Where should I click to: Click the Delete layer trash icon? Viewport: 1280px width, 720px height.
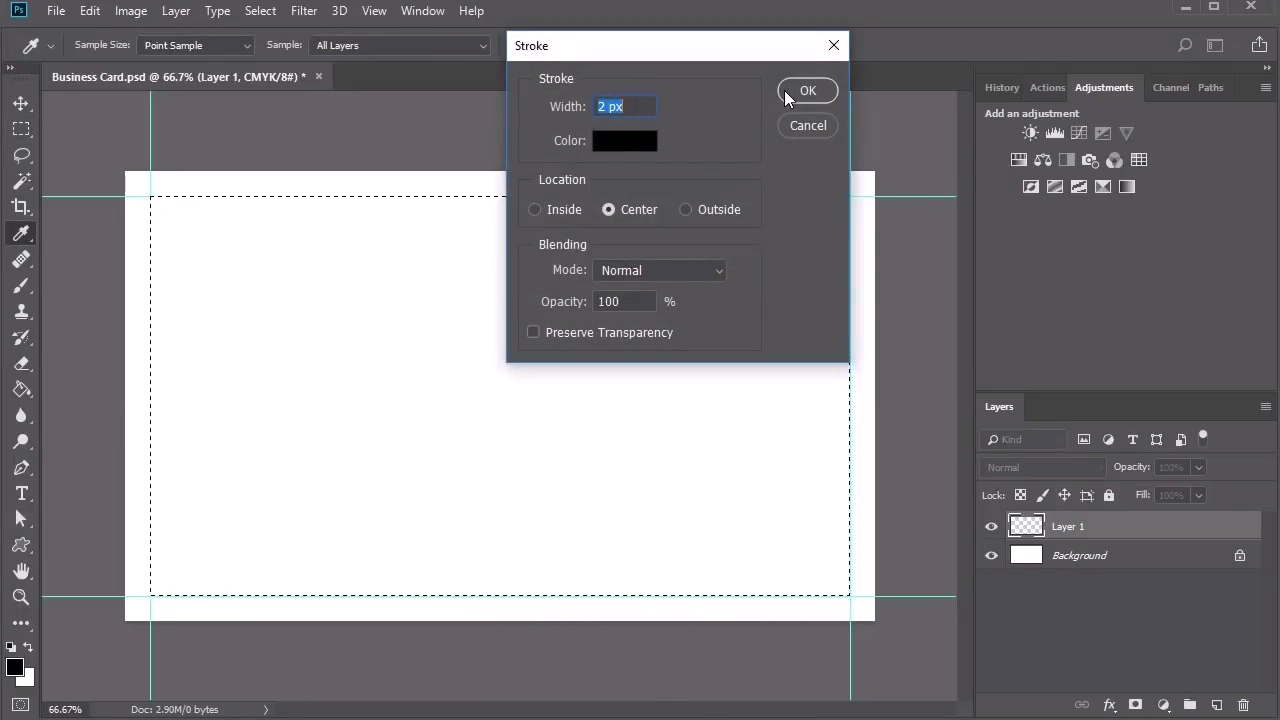click(1243, 705)
